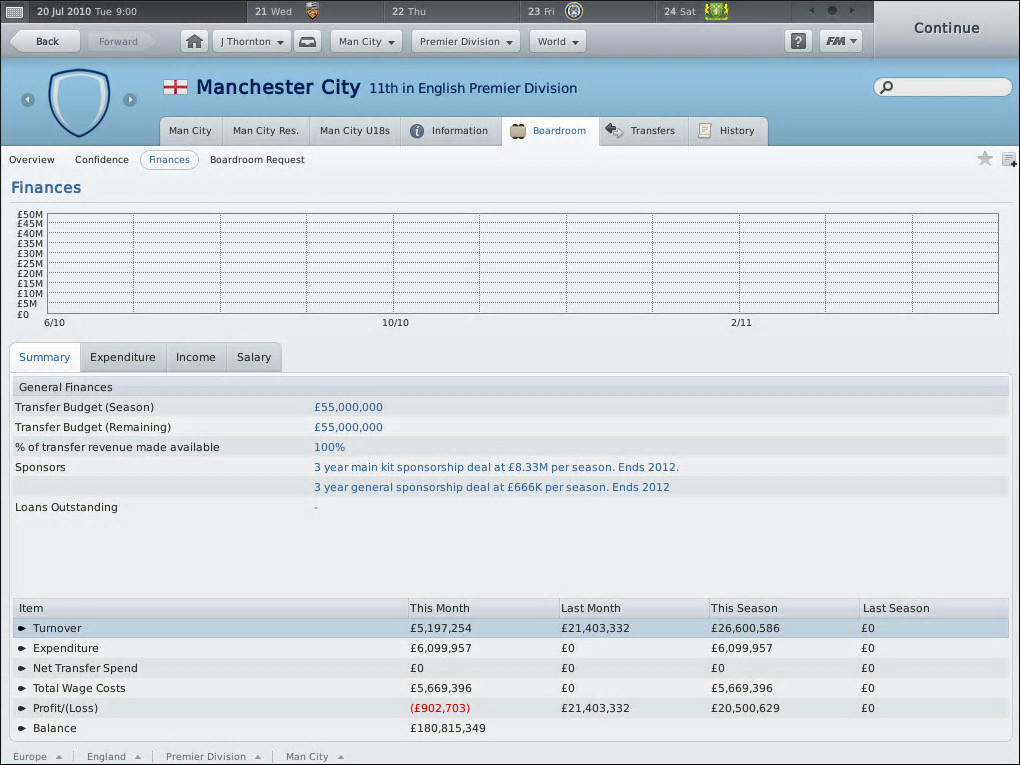Open the Finances subsection
Image resolution: width=1020 pixels, height=765 pixels.
click(x=169, y=159)
